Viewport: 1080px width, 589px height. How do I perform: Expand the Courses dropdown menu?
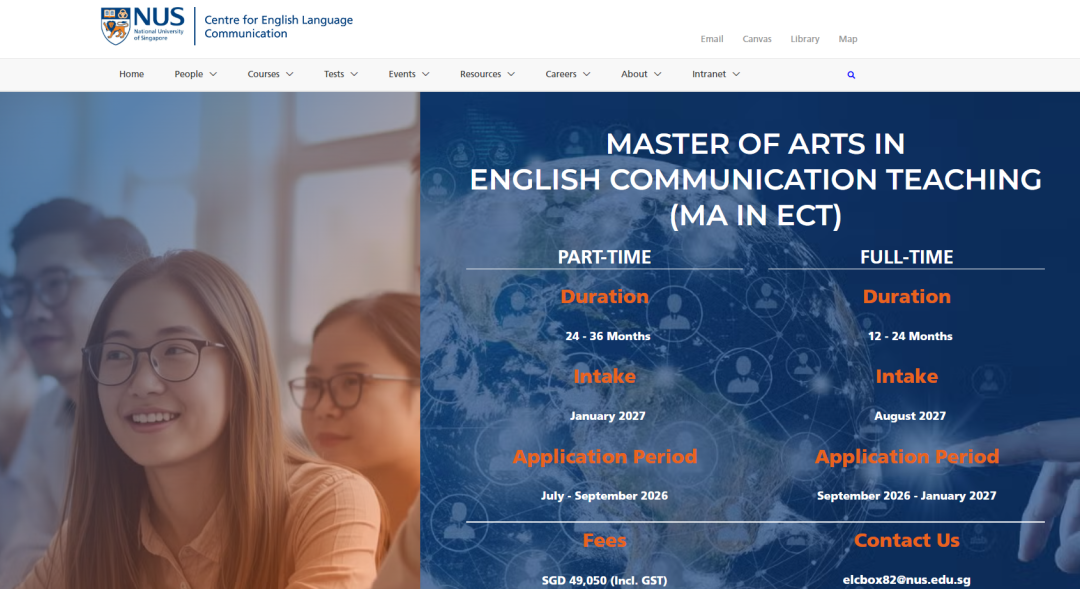tap(270, 74)
